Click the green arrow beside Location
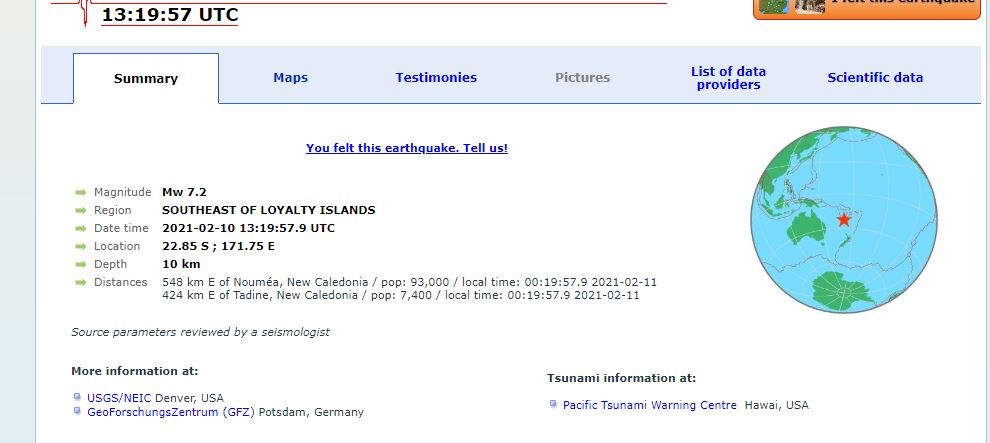 coord(80,246)
